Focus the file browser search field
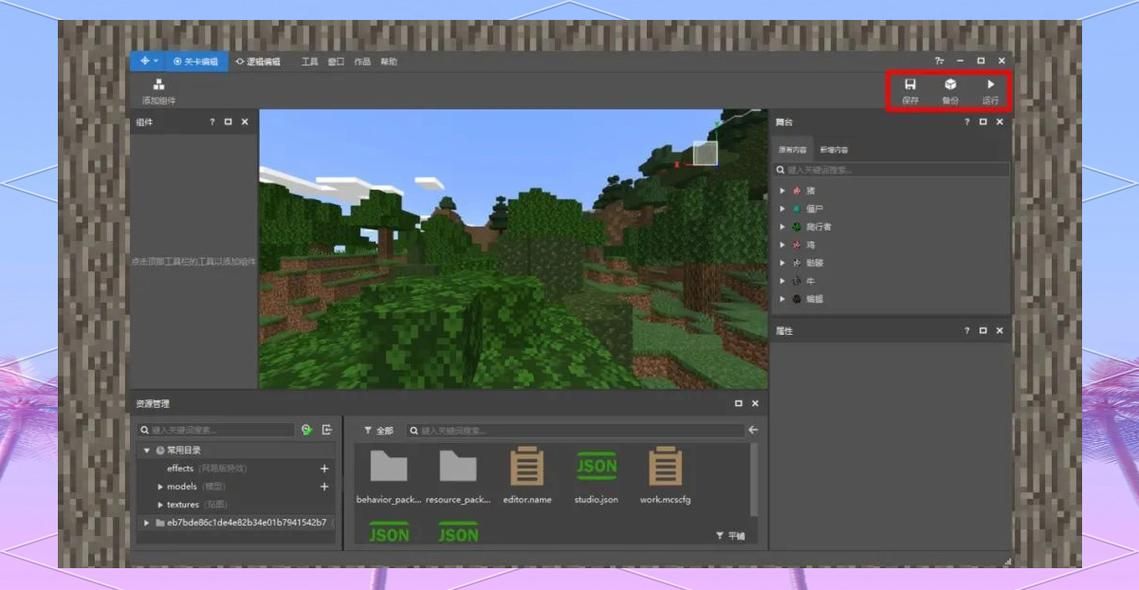Image resolution: width=1139 pixels, height=590 pixels. point(575,431)
